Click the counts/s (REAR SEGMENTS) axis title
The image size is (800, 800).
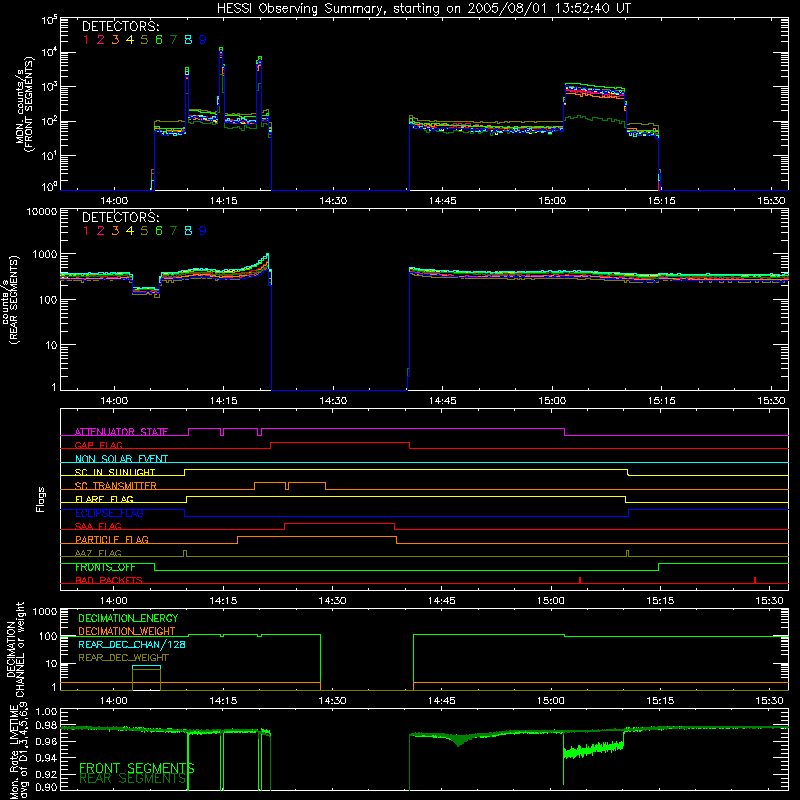10,299
